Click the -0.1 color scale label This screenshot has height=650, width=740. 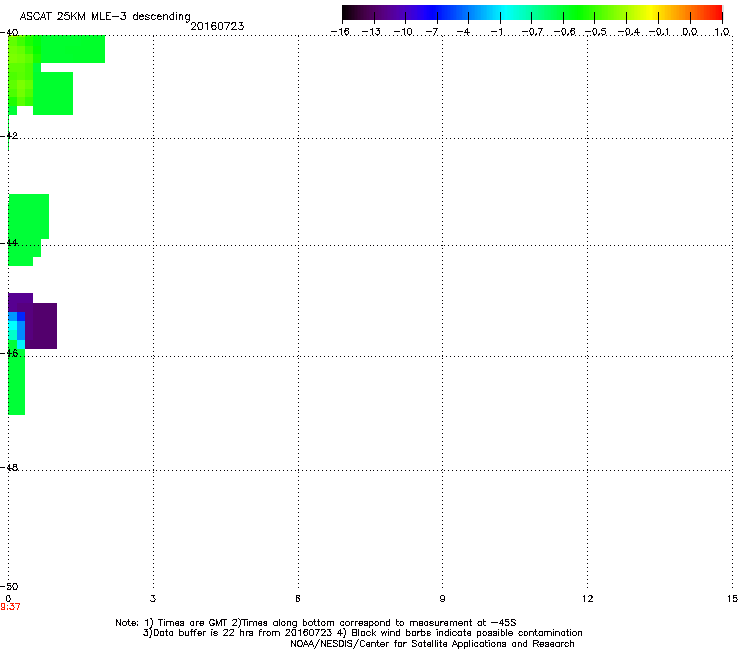(x=660, y=32)
